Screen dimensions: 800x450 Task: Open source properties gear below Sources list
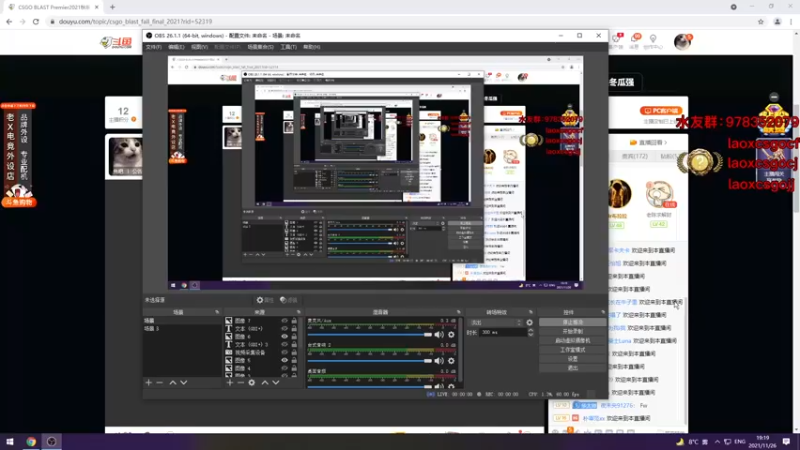coord(252,383)
